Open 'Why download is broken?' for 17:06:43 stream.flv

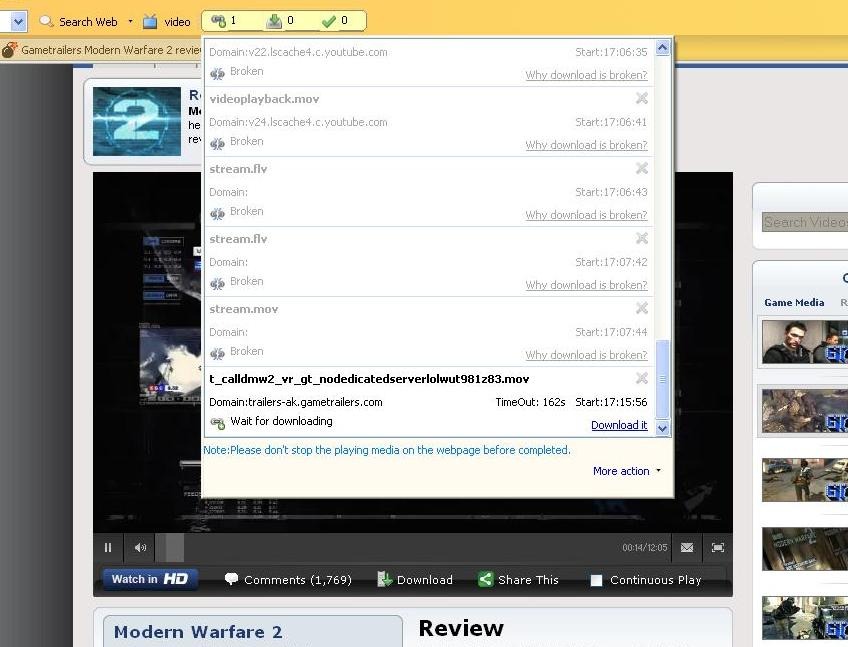(x=586, y=215)
